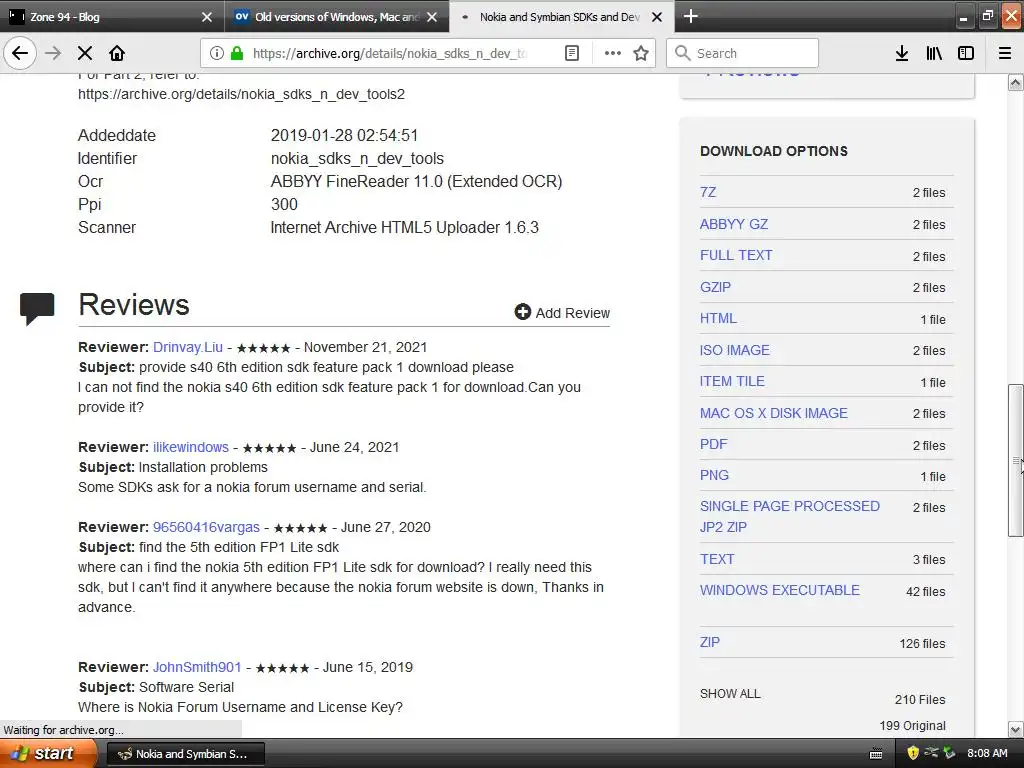The image size is (1024, 768).
Task: Click the network connection tray icon
Action: (931, 753)
